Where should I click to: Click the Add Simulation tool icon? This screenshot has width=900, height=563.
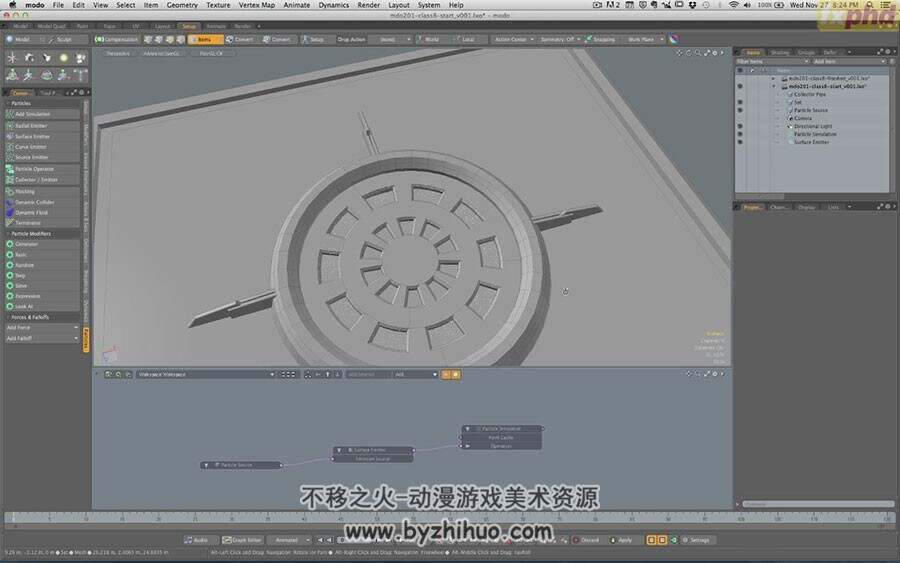pyautogui.click(x=10, y=114)
